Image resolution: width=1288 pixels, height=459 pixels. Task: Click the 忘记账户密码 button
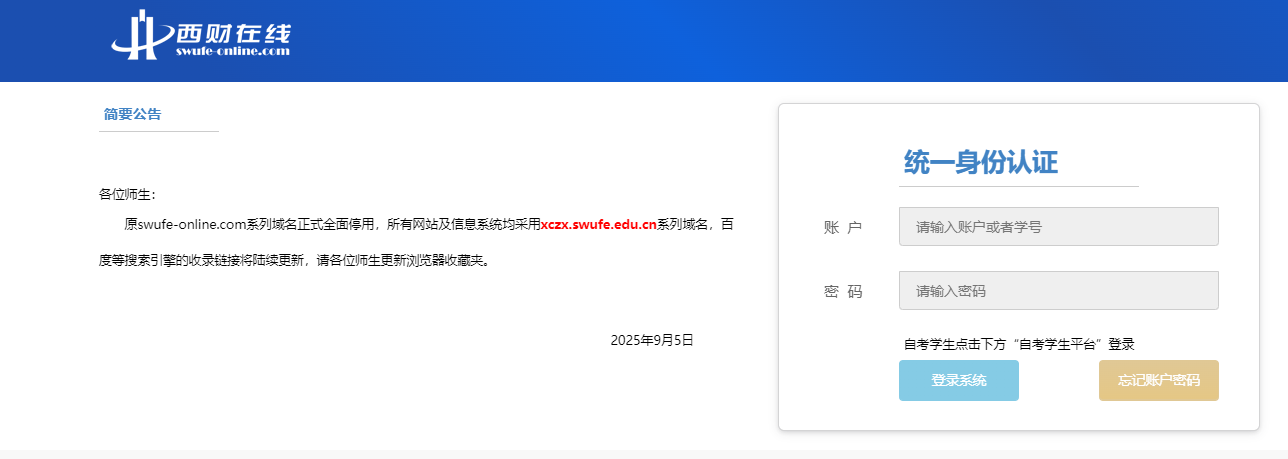coord(1158,380)
